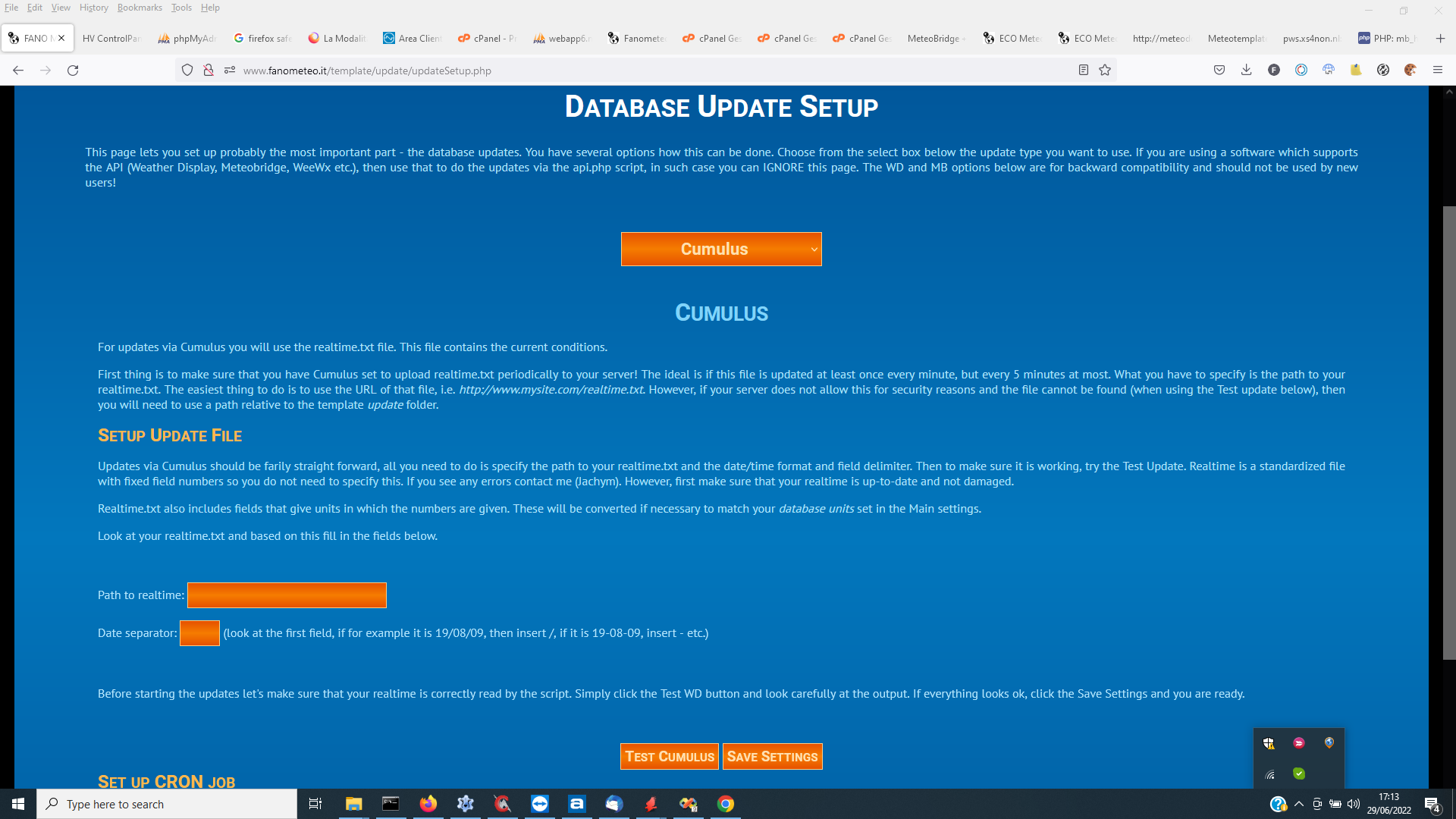Screen dimensions: 1456x819
Task: Open the help question-mark tray icon
Action: [1279, 804]
